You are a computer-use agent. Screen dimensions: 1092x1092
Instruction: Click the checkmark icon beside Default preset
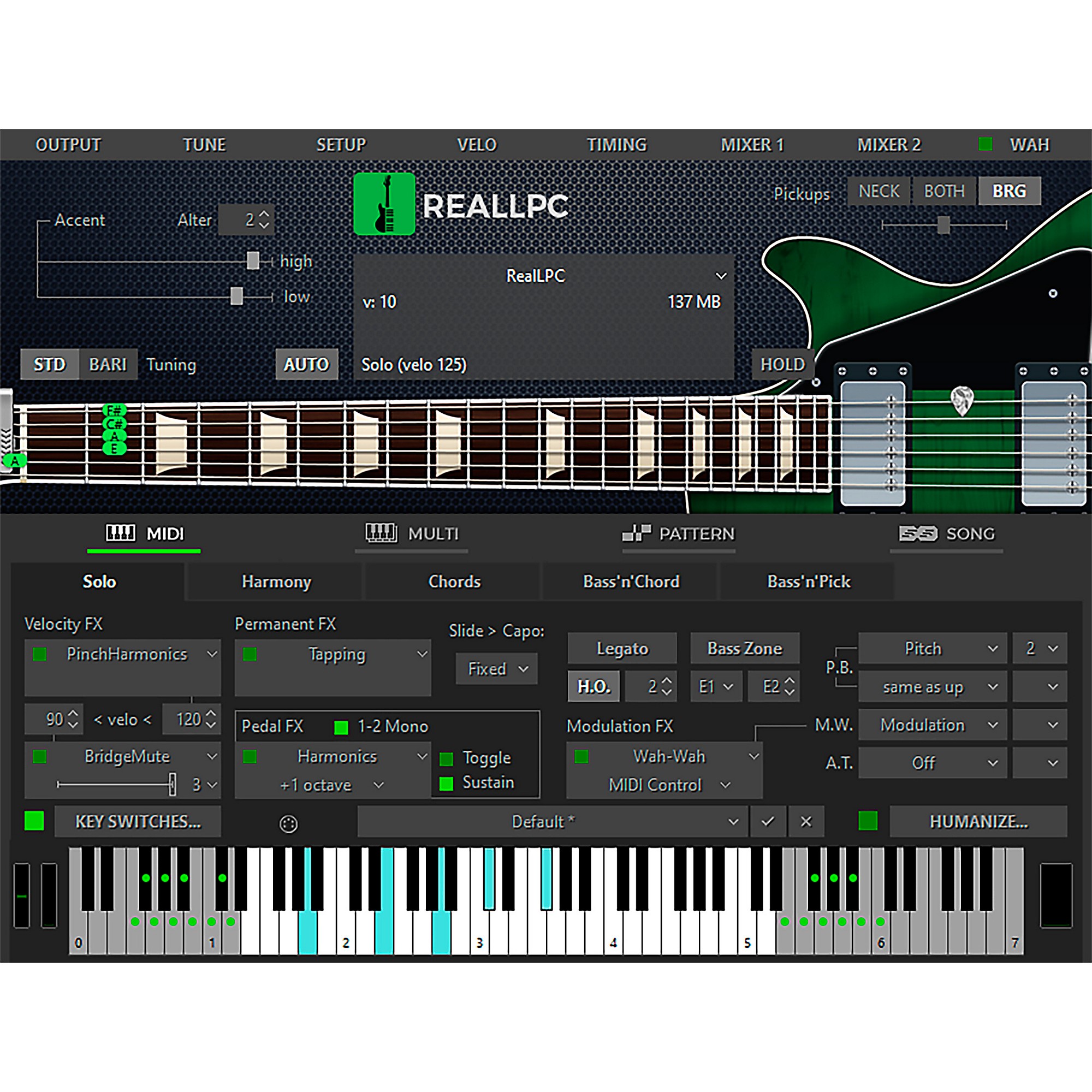pos(768,822)
